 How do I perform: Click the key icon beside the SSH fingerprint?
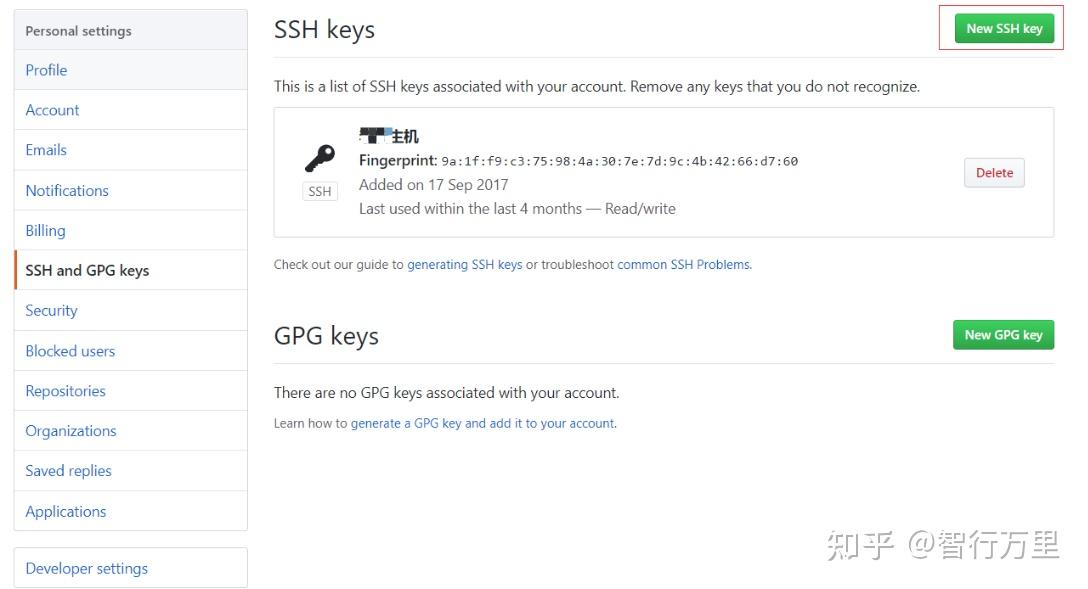320,158
